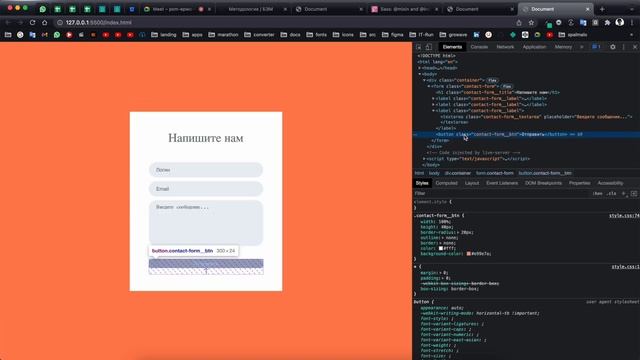The height and width of the screenshot is (360, 640).
Task: Open DevTools settings gear
Action: point(613,47)
